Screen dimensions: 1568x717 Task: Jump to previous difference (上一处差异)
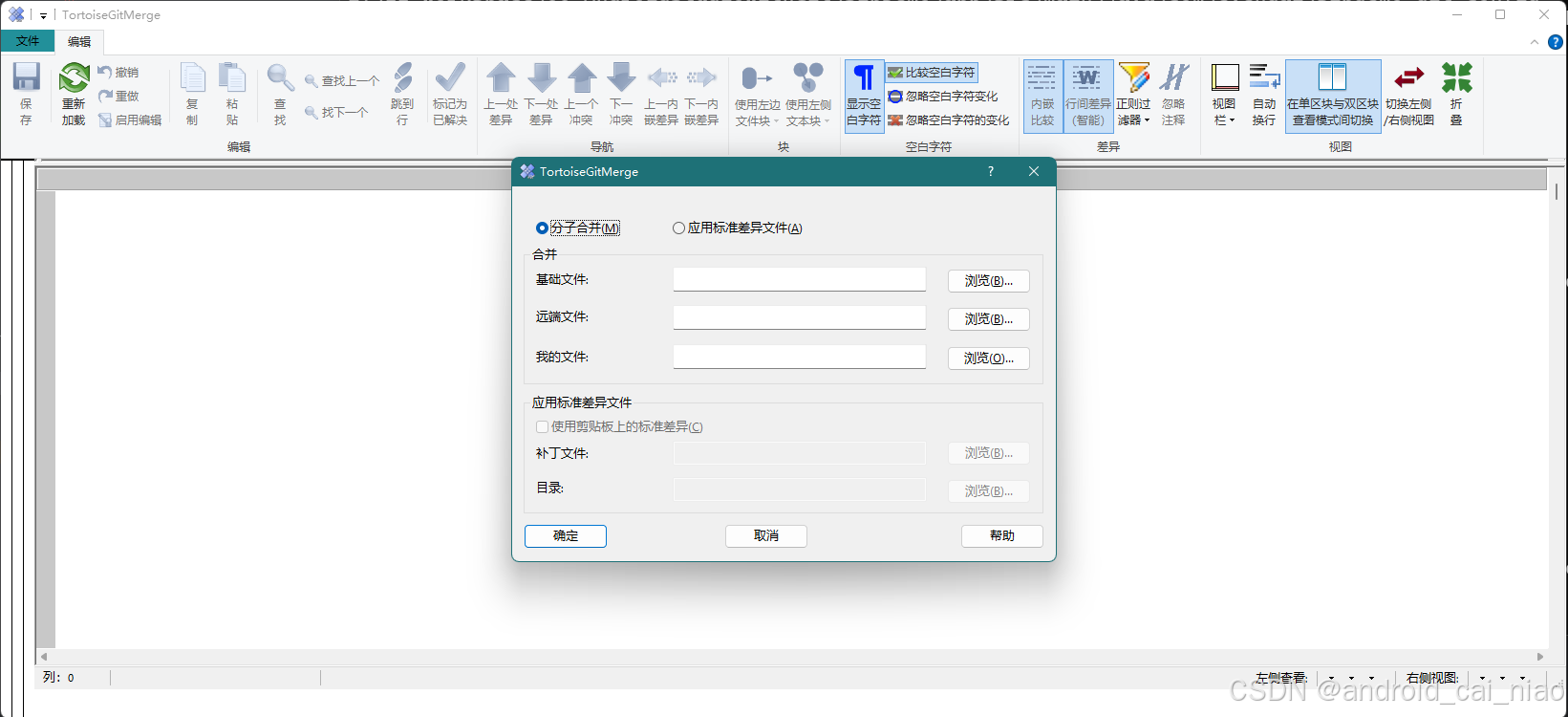(x=501, y=78)
